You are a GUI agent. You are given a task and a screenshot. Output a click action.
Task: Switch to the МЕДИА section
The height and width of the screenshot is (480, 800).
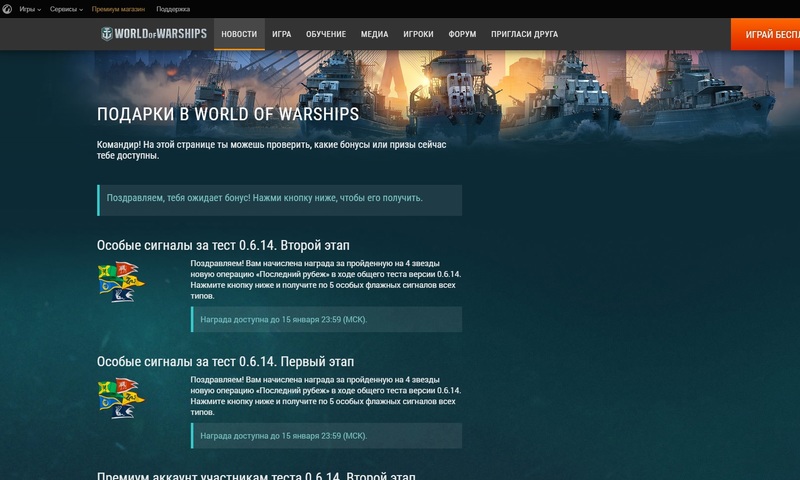(374, 34)
